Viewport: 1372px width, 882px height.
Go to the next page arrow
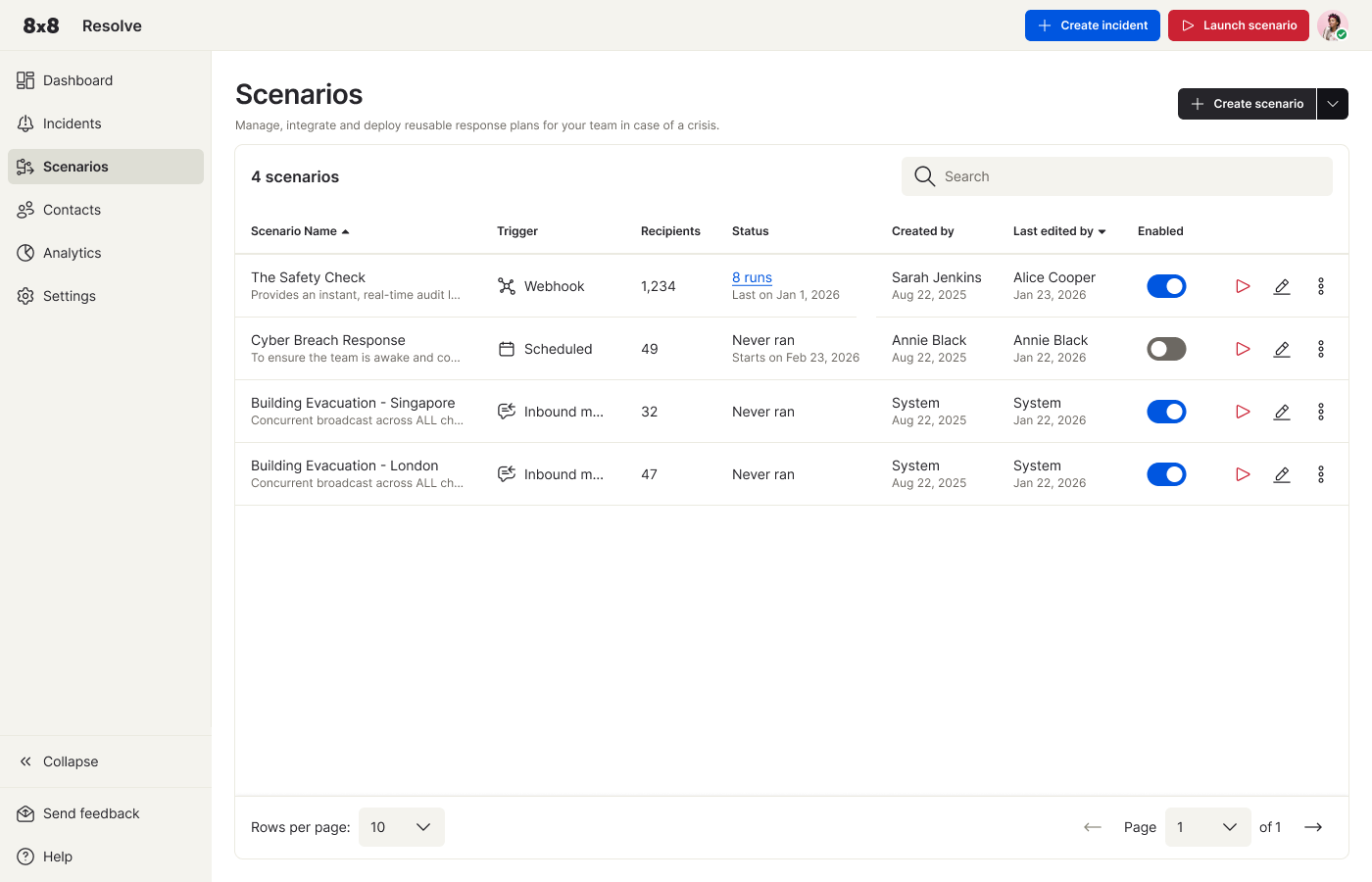(x=1313, y=827)
